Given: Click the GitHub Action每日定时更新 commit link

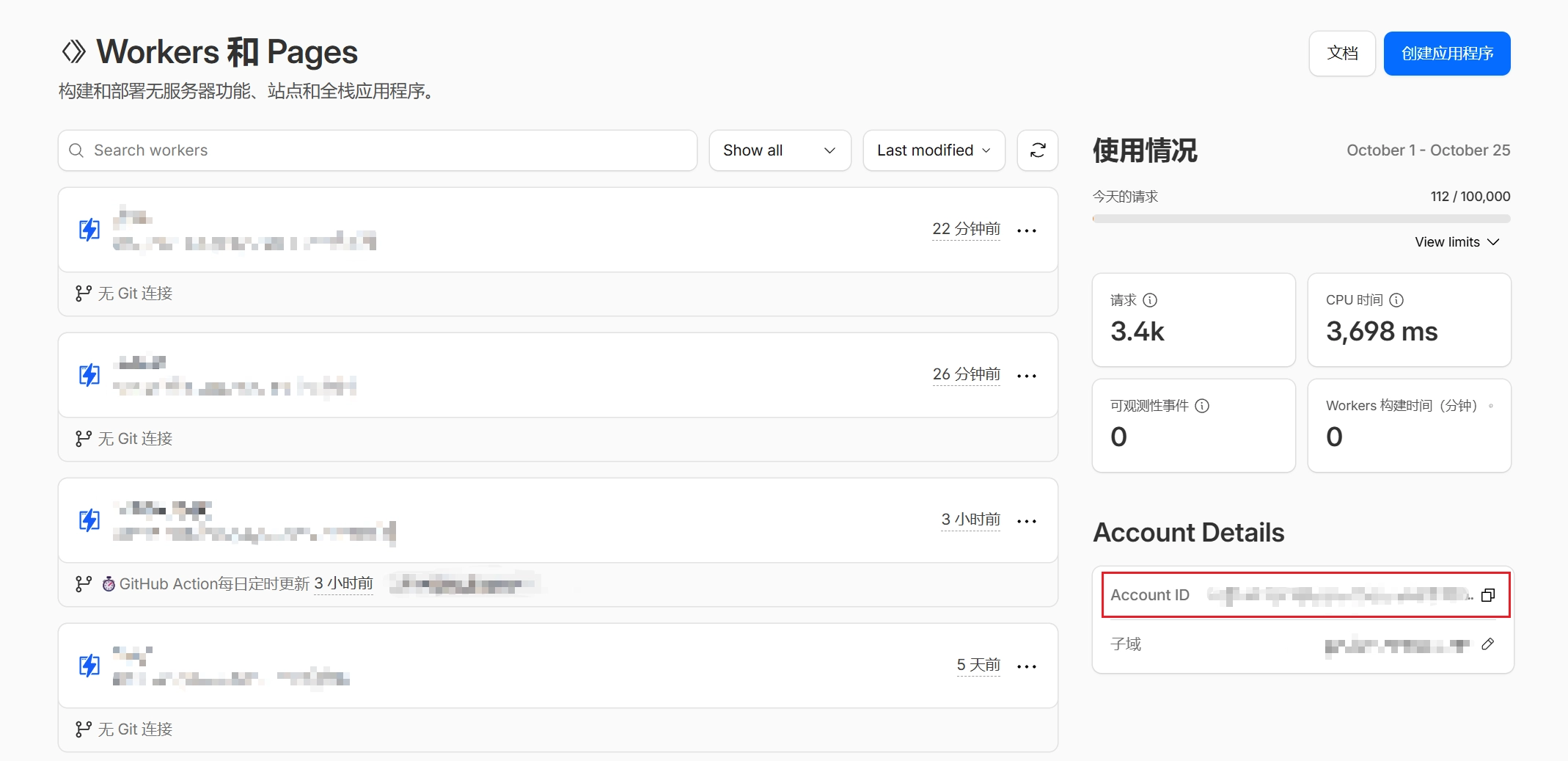Looking at the screenshot, I should [x=214, y=584].
